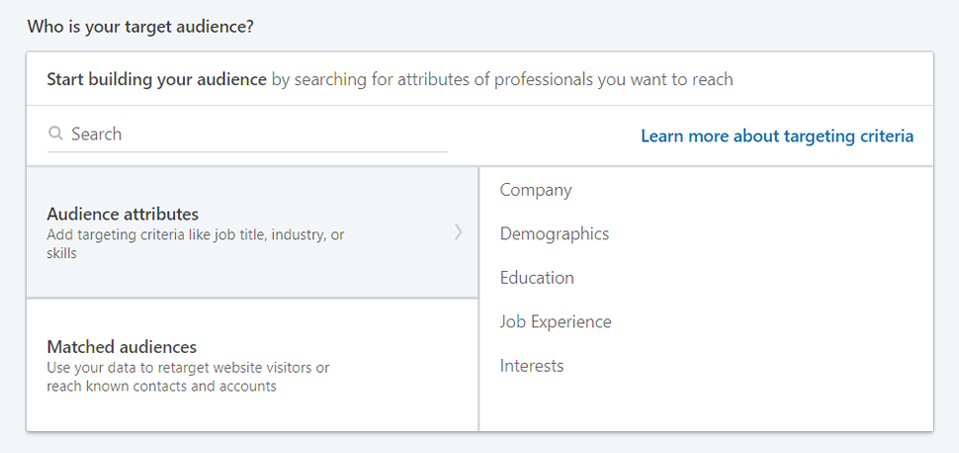Screen dimensions: 959x453
Task: Click the 'Use your data to retarget' description
Action: (188, 368)
